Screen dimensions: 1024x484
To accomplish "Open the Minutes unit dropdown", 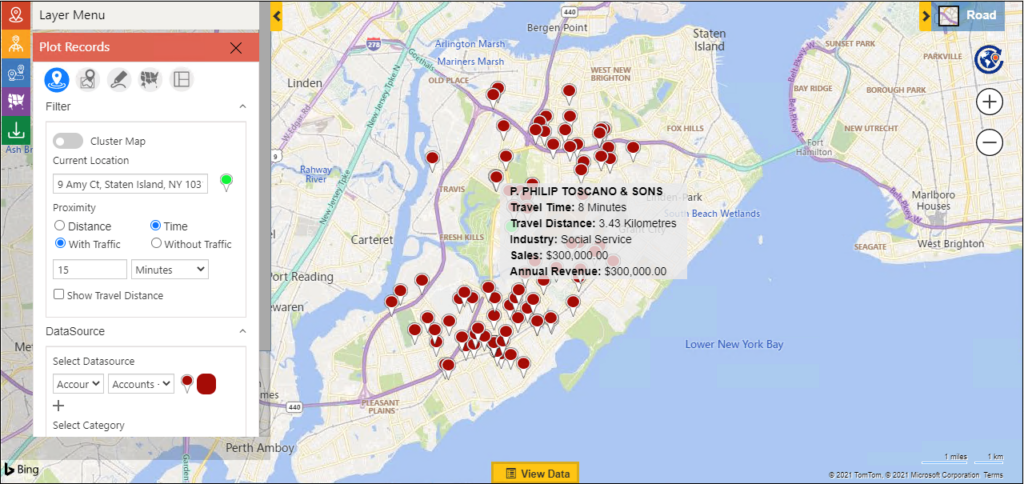I will pos(169,269).
